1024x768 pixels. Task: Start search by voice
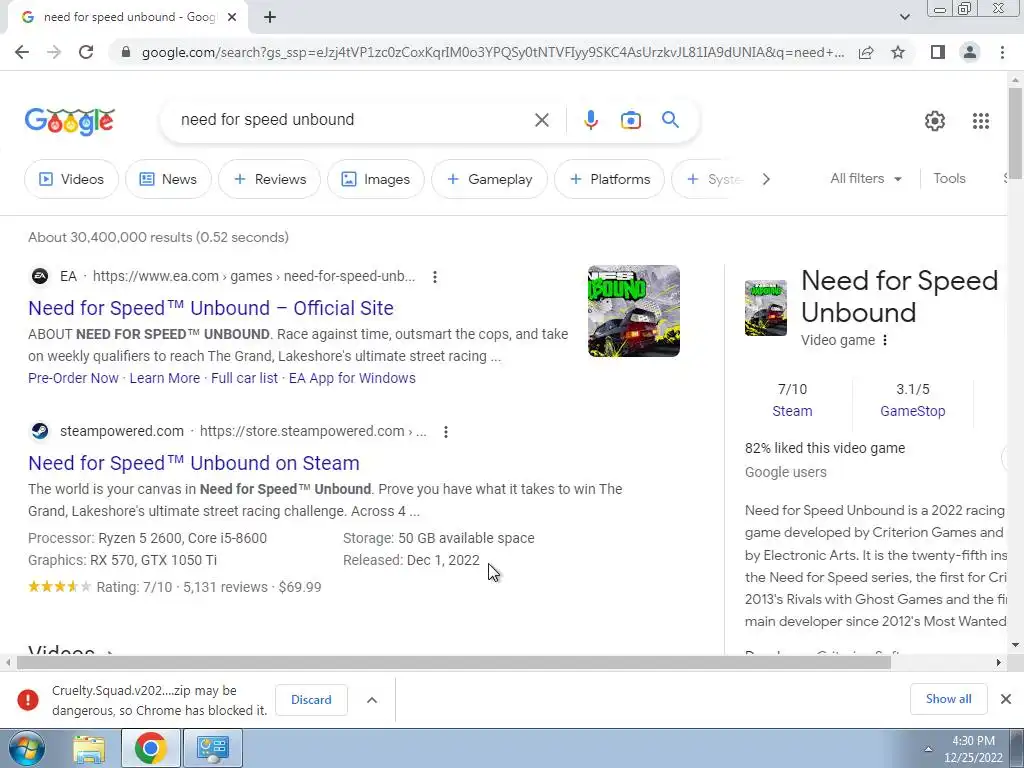(590, 120)
